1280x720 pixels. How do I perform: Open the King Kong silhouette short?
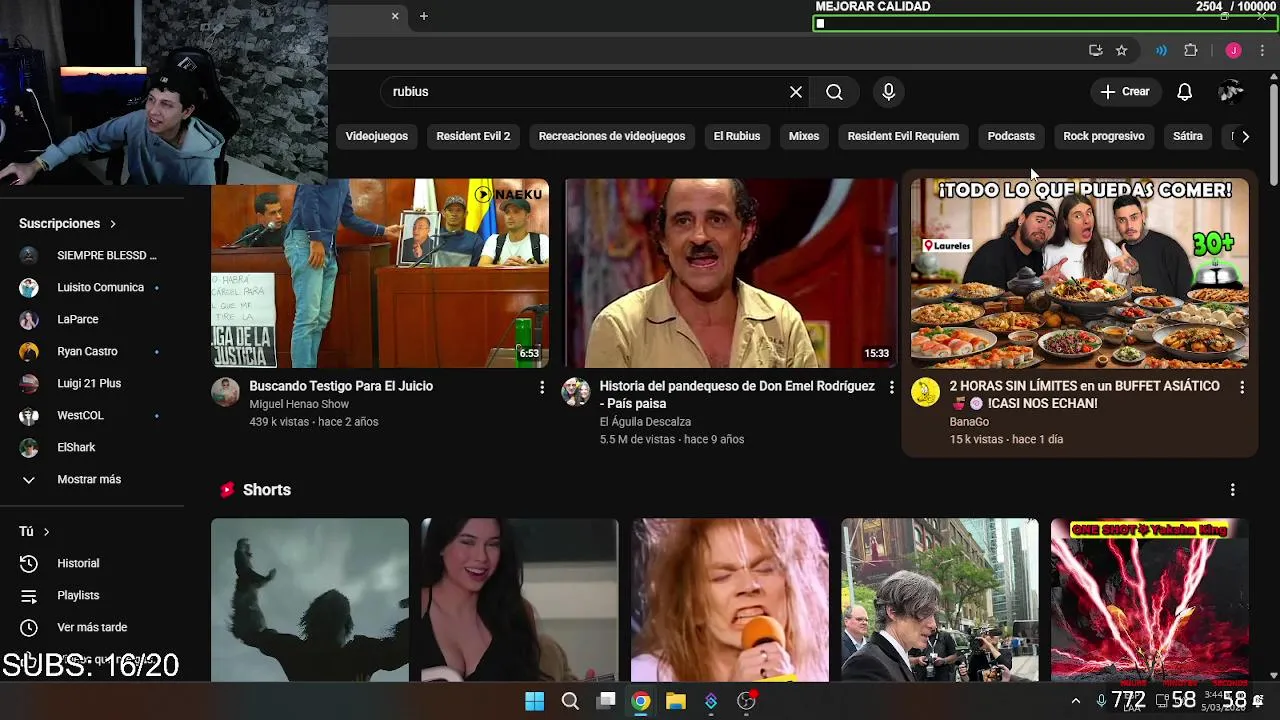pyautogui.click(x=310, y=600)
